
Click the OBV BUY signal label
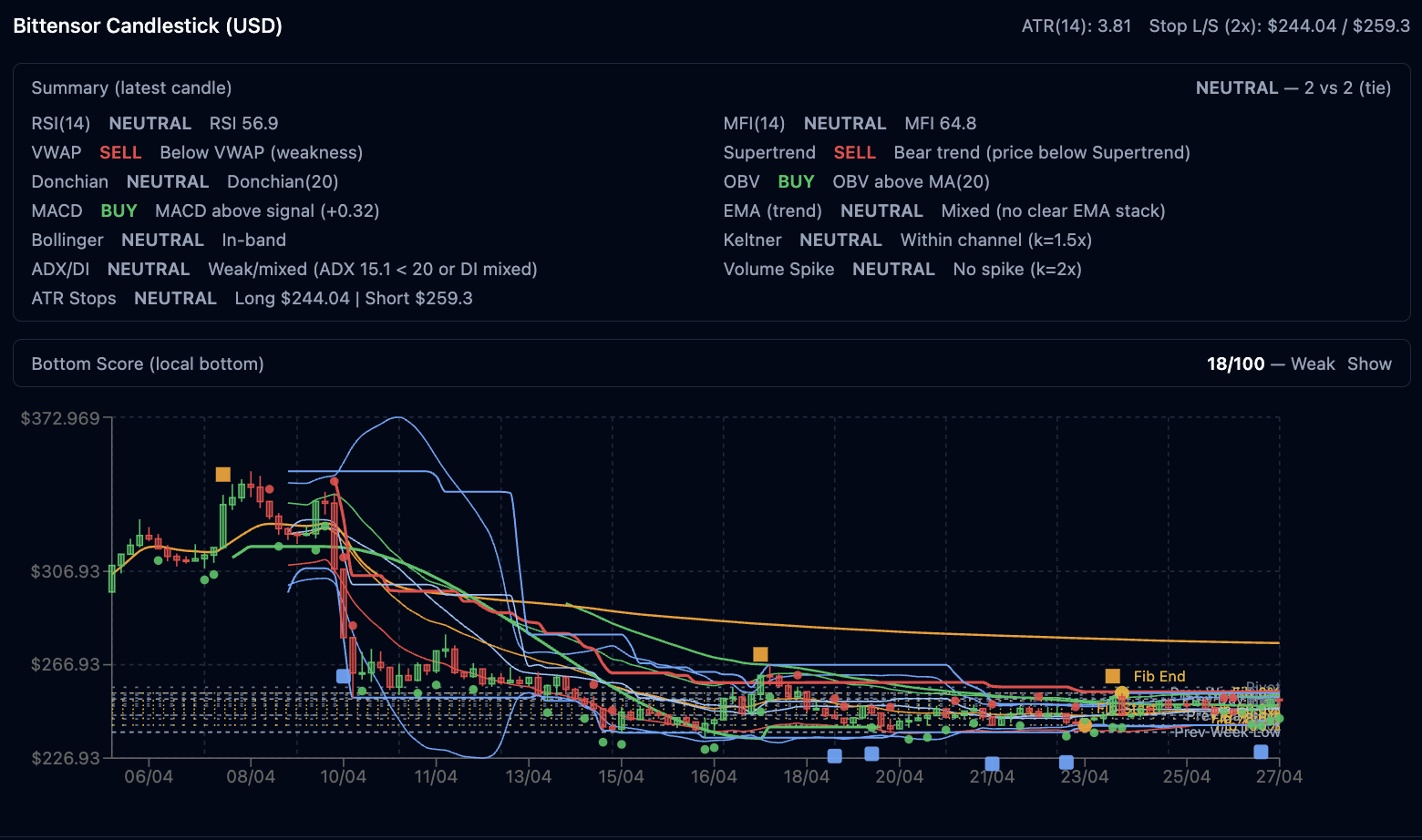[796, 181]
